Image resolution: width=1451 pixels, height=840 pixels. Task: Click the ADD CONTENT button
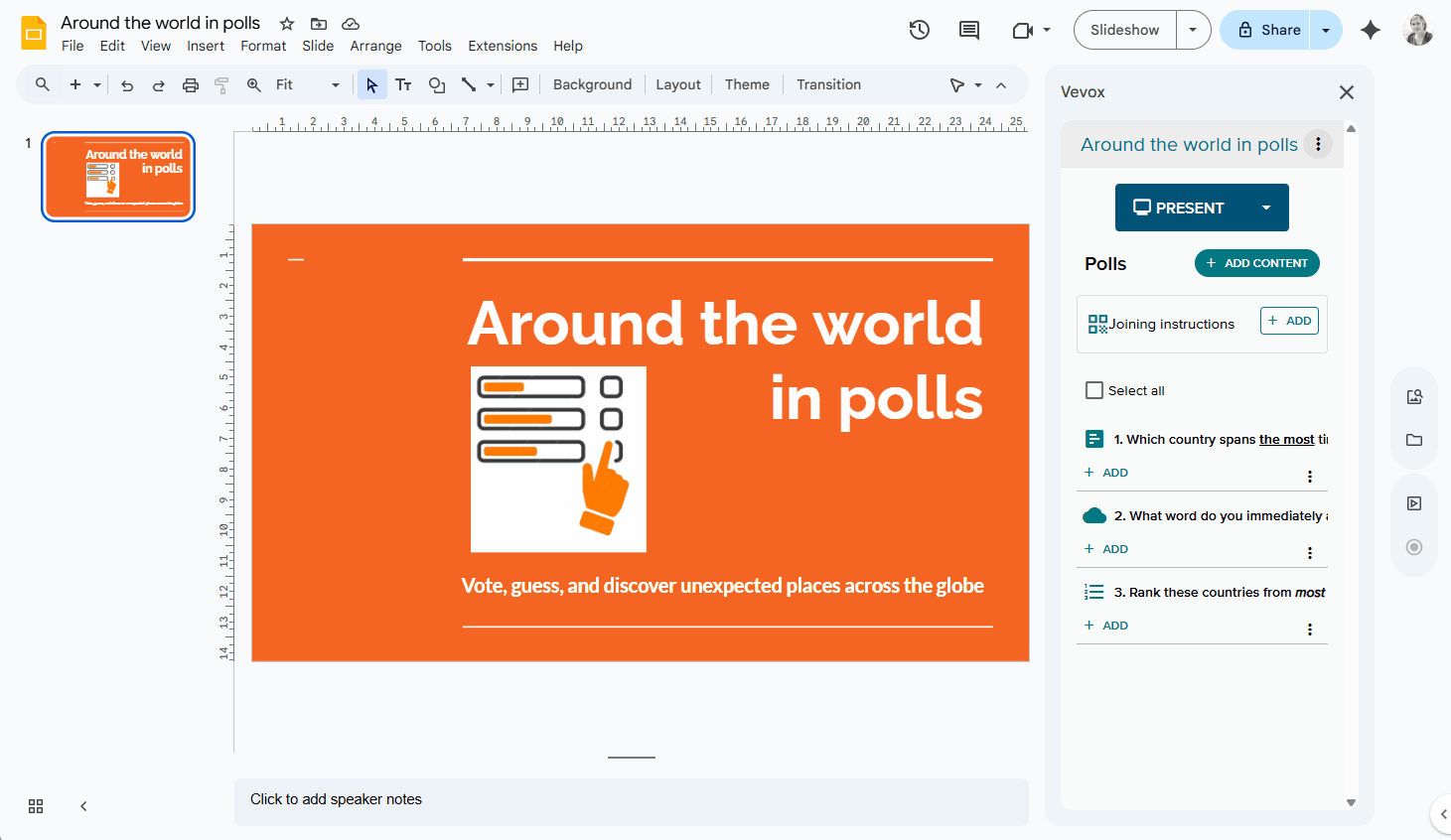point(1257,263)
